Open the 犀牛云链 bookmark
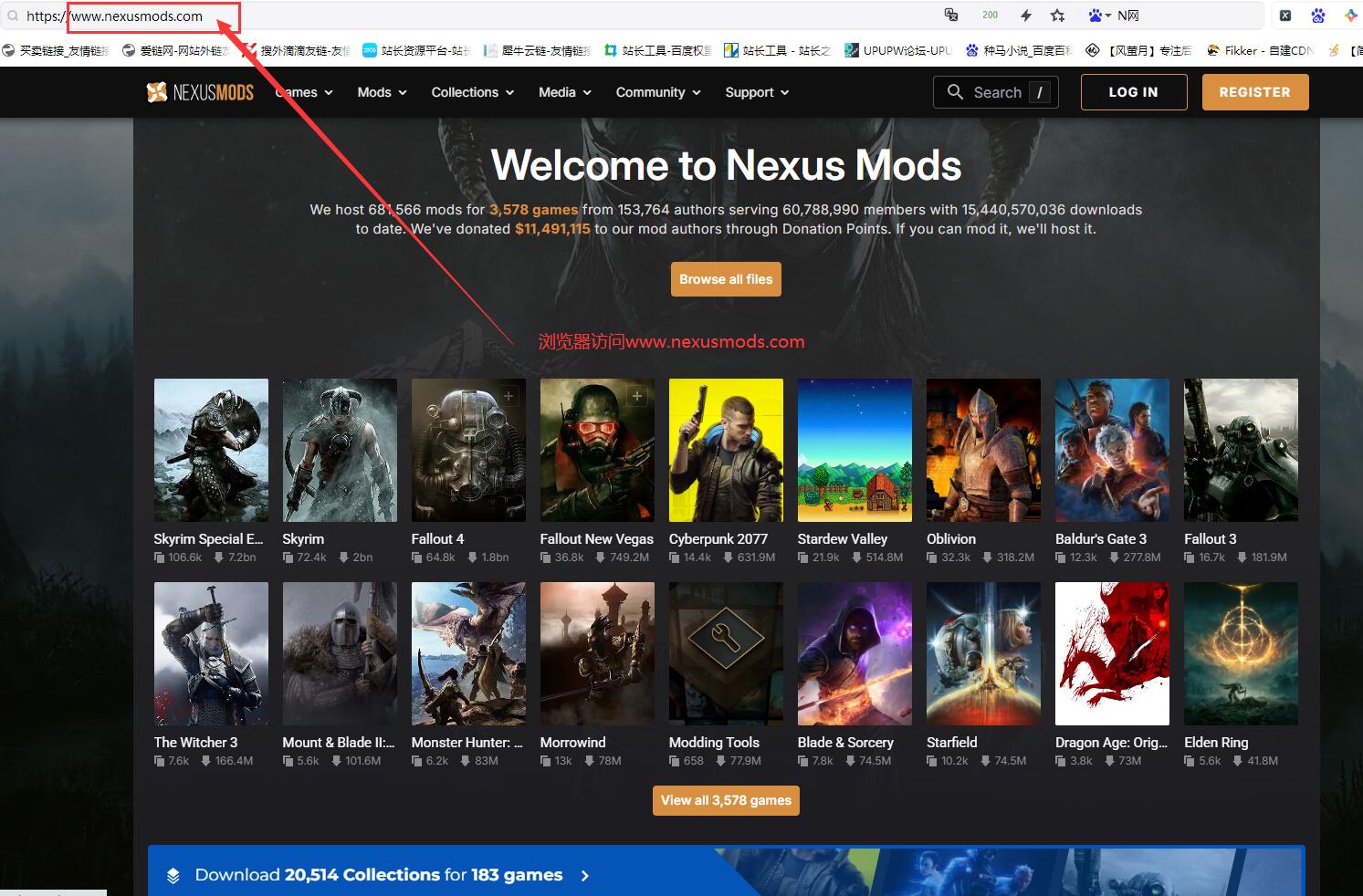 click(x=537, y=51)
